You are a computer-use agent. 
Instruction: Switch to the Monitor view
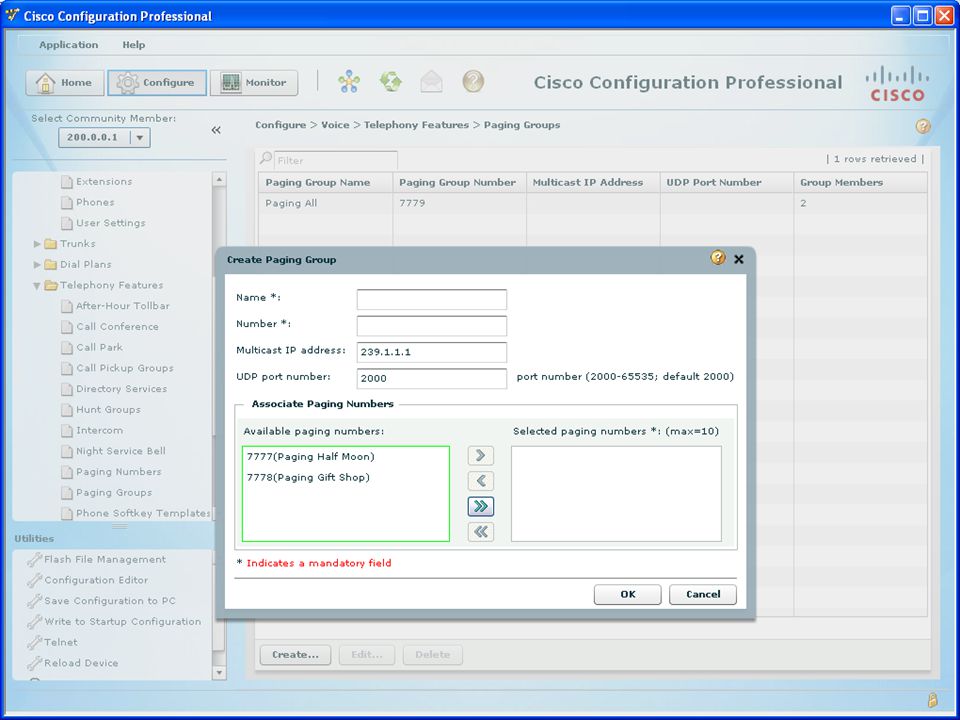click(x=254, y=83)
